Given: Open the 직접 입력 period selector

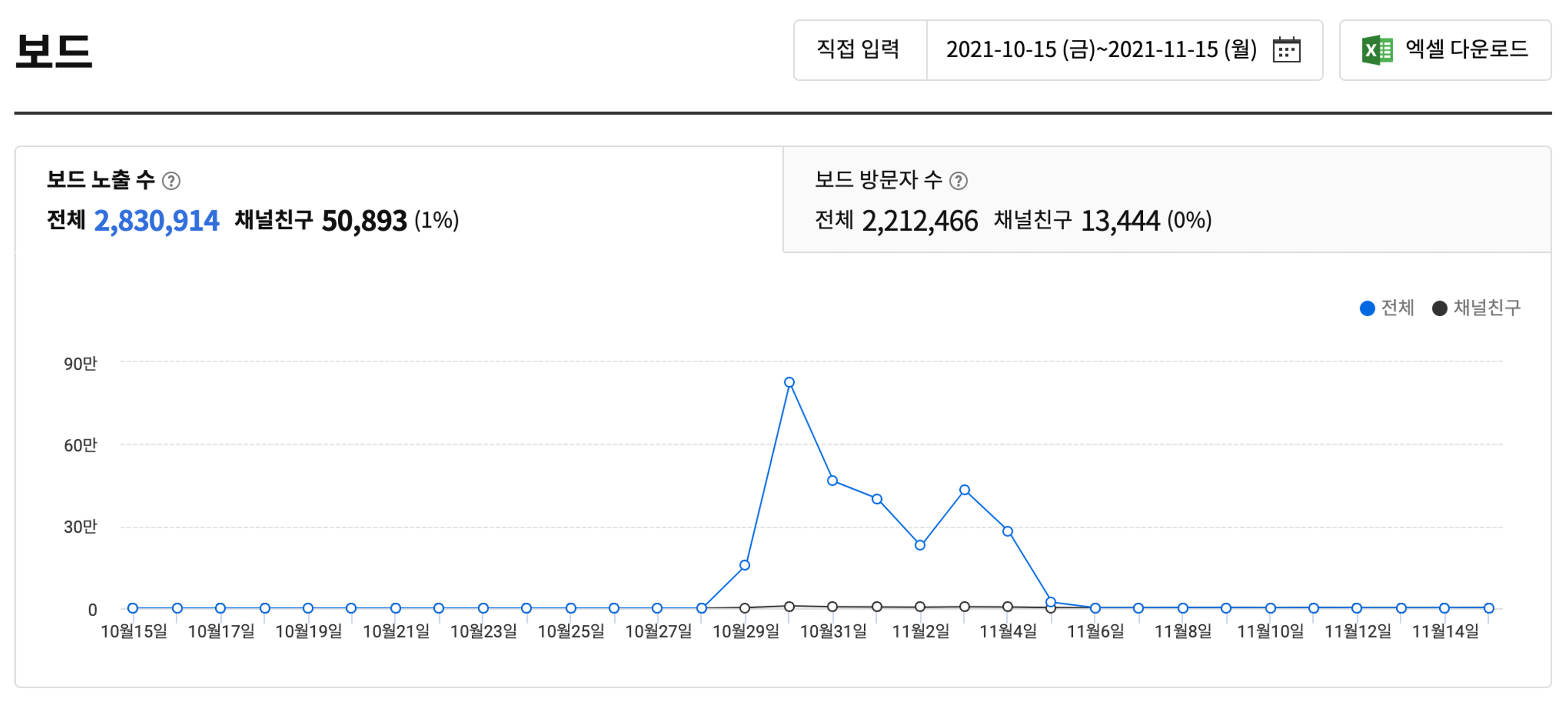Looking at the screenshot, I should tap(860, 50).
